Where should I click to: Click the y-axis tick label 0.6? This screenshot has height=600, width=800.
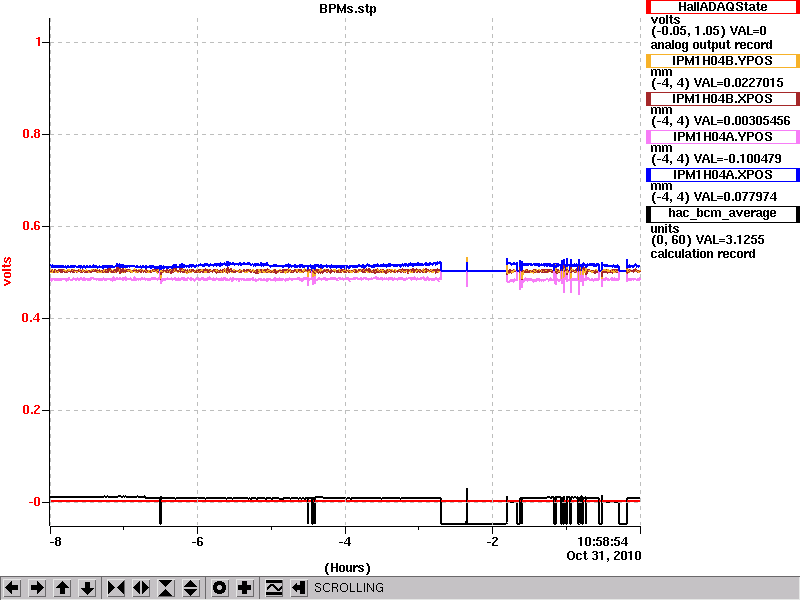tap(32, 226)
